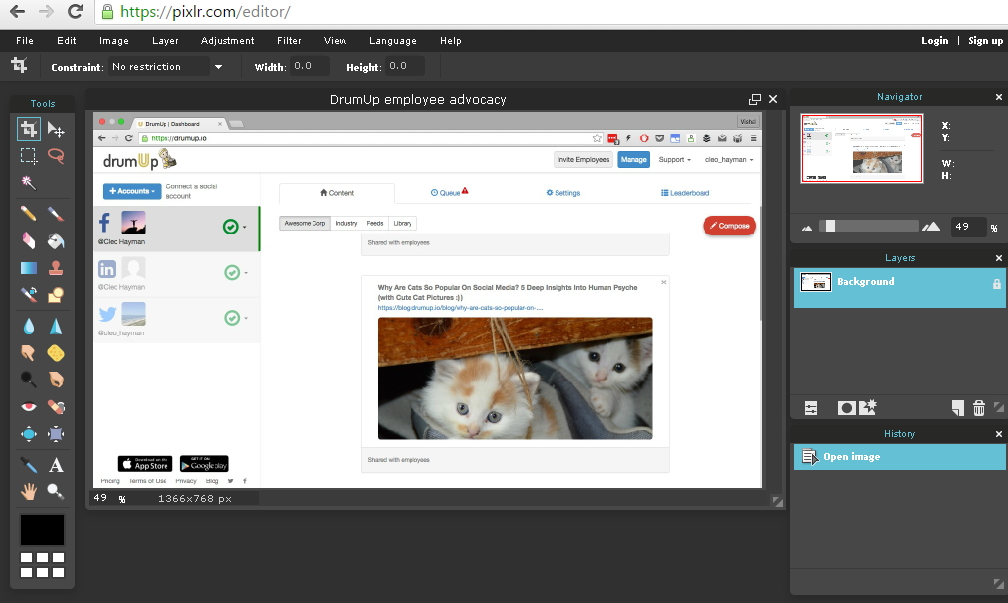1008x603 pixels.
Task: Create a new layer
Action: click(x=958, y=408)
